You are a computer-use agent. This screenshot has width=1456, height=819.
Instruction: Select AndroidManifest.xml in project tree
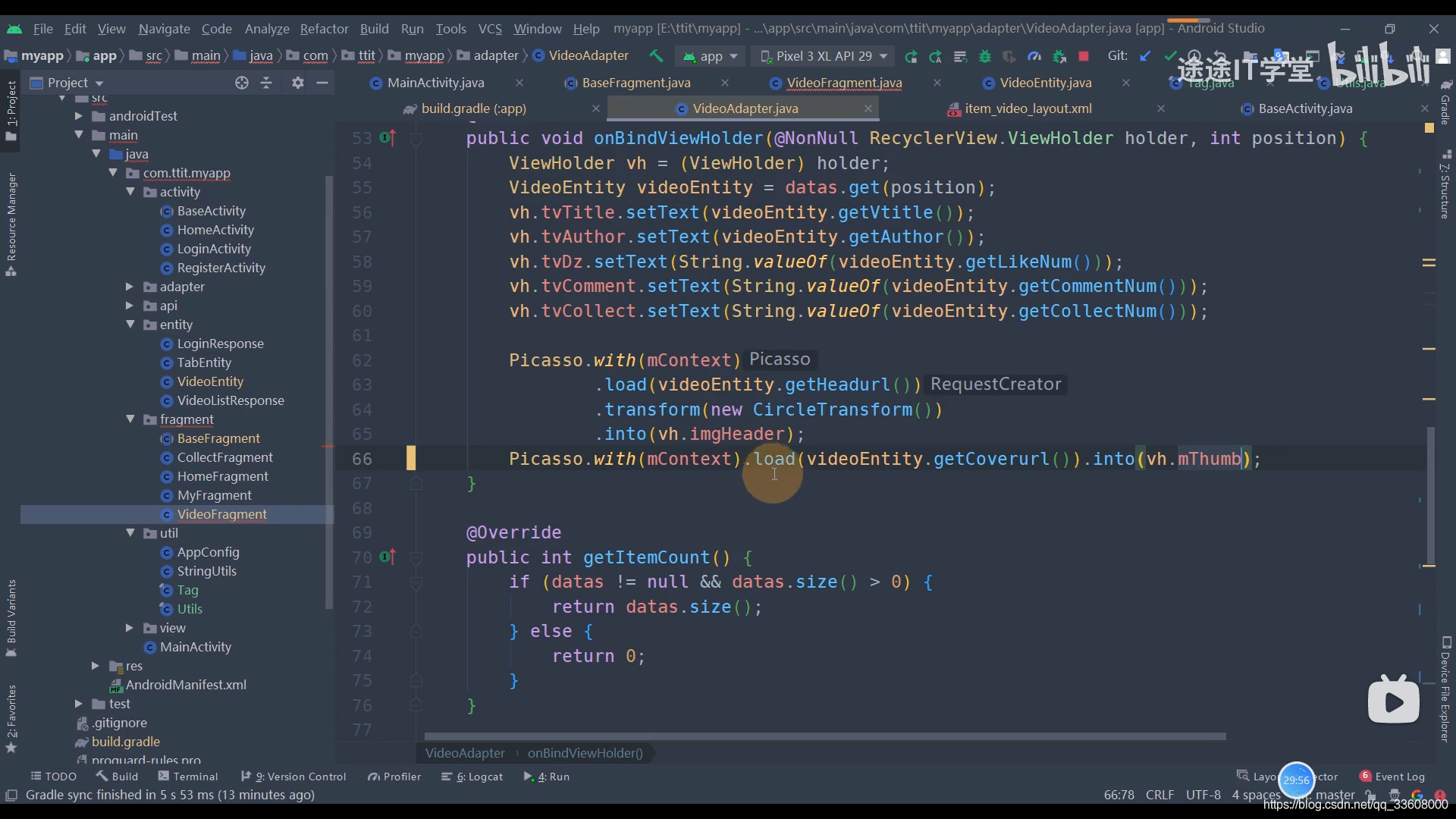click(186, 685)
